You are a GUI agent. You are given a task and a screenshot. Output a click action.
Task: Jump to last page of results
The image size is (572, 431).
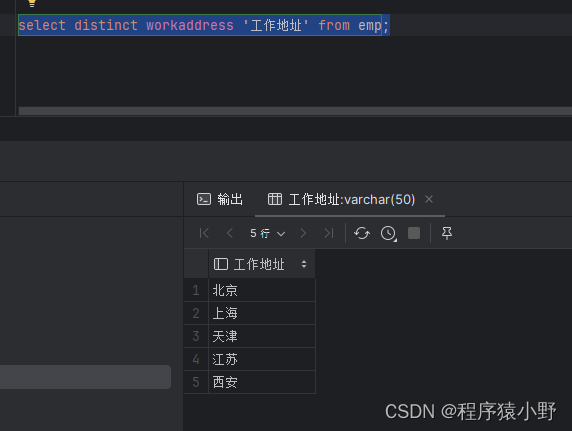point(329,233)
